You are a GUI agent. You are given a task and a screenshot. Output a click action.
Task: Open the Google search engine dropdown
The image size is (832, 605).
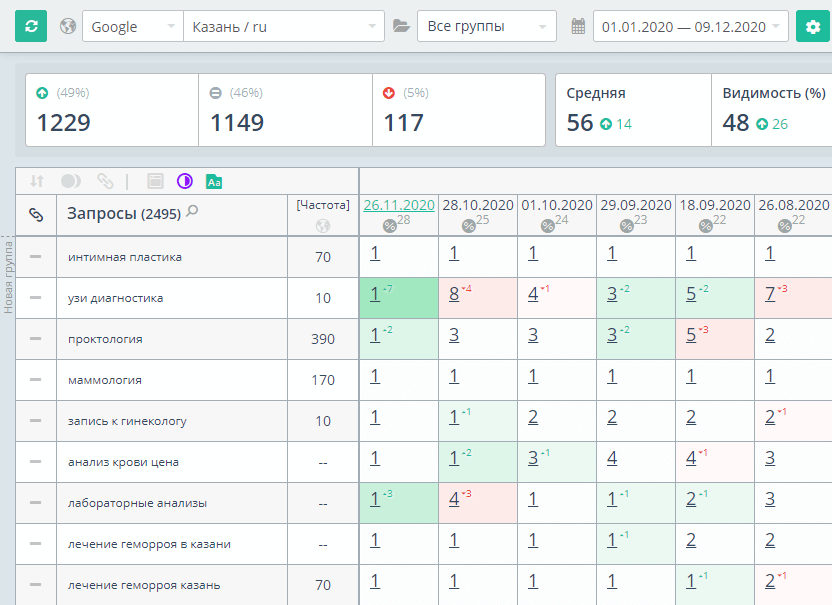133,27
